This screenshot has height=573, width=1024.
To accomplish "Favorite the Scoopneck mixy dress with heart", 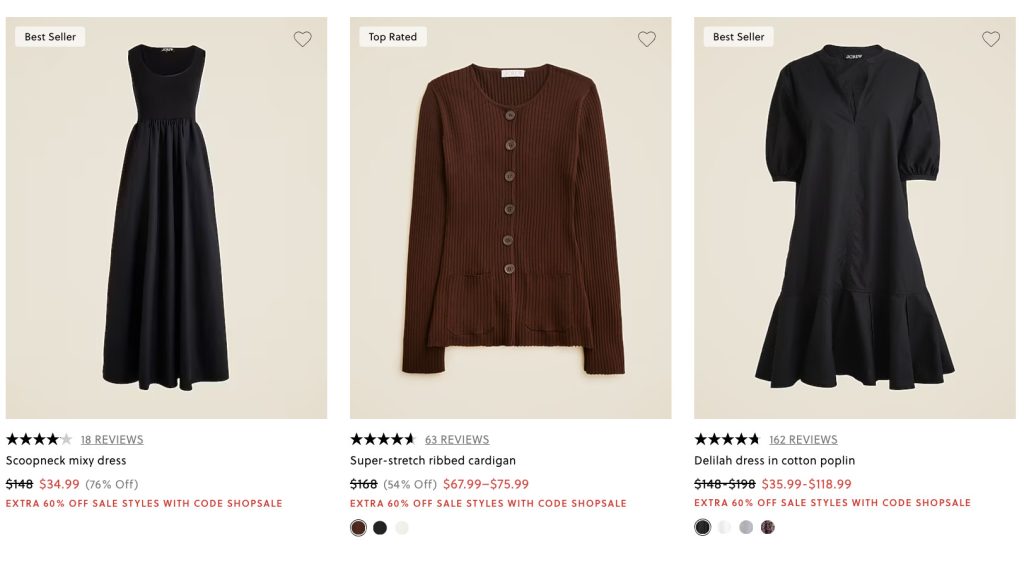I will (302, 39).
